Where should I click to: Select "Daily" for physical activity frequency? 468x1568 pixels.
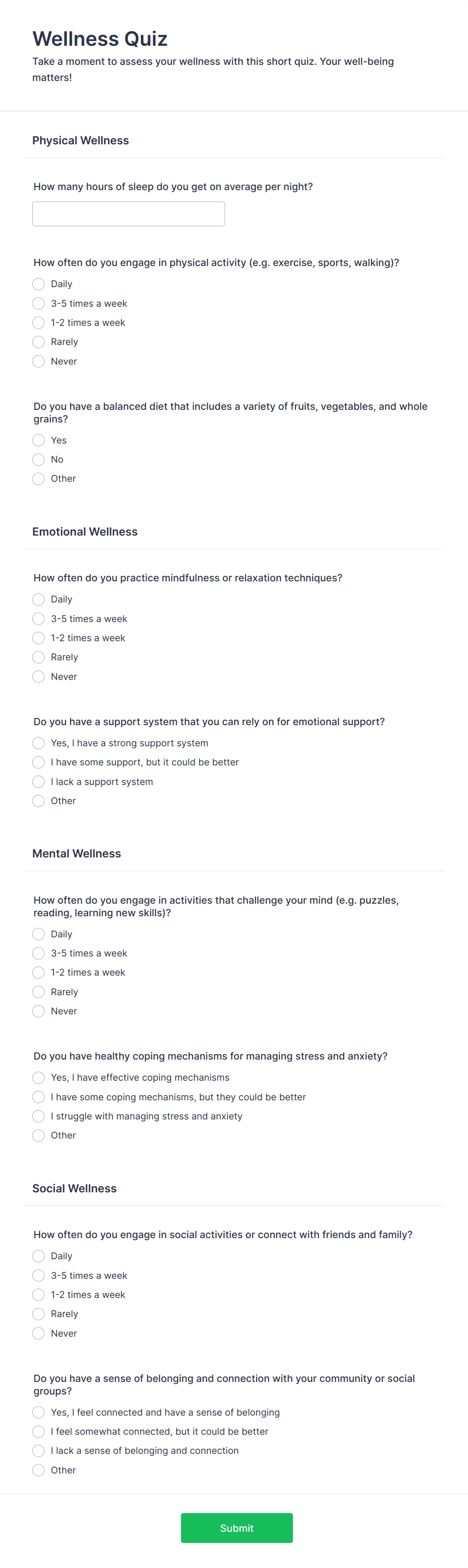[38, 284]
